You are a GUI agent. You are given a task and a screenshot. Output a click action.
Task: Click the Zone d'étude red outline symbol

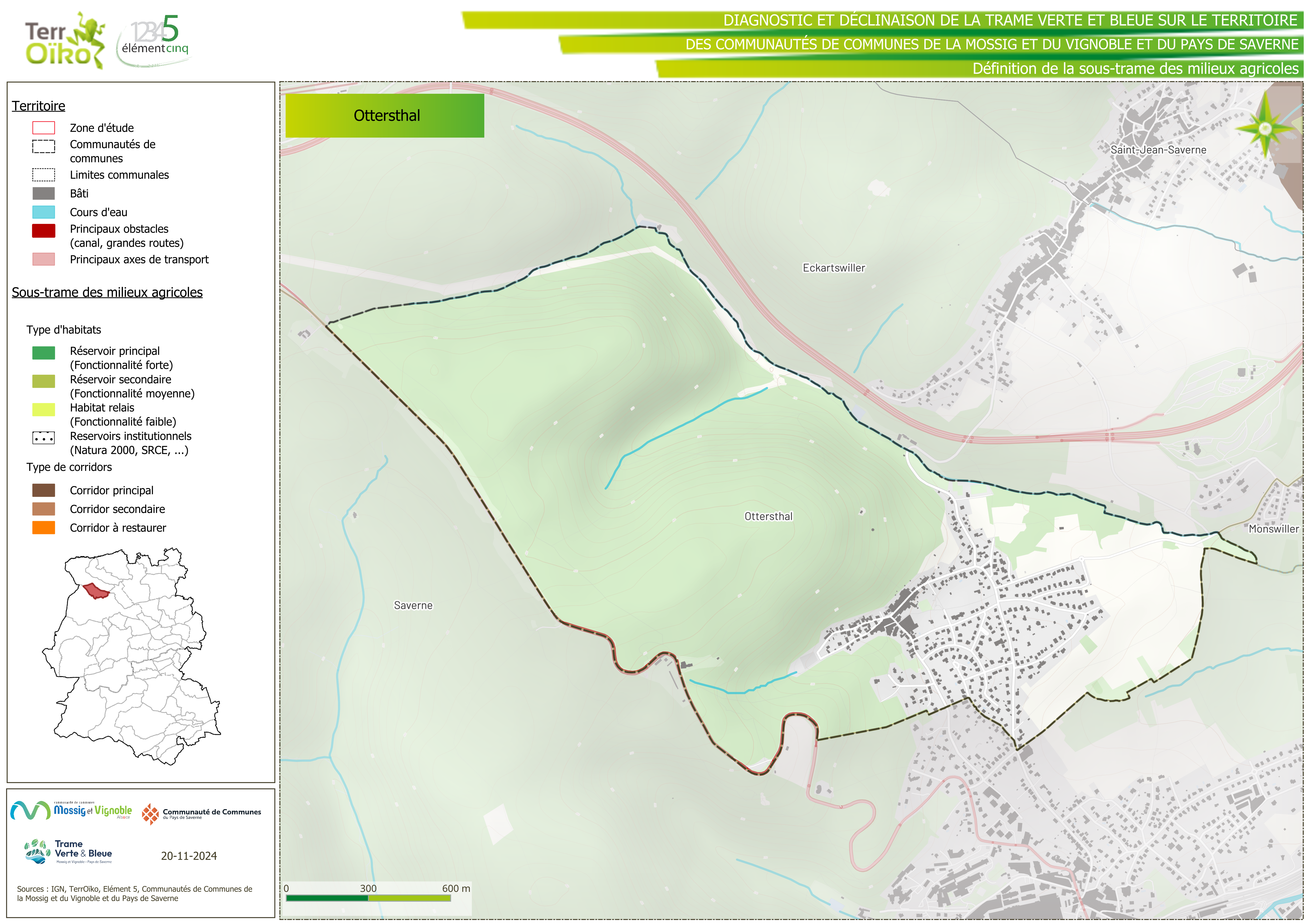pos(43,128)
